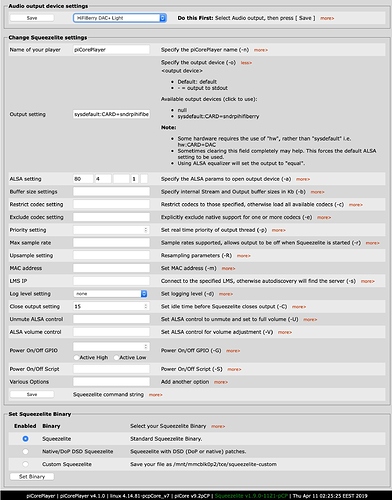Screen dimensions: 392x500
Task: Click the date and time in footer
Action: pos(330,496)
